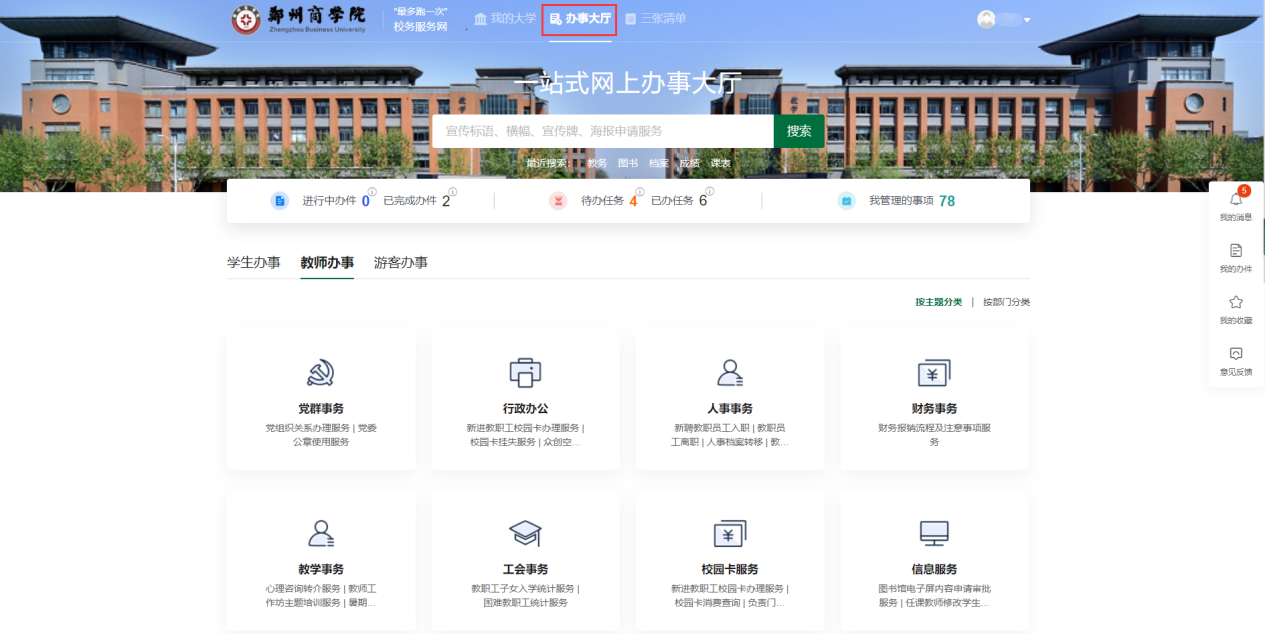The width and height of the screenshot is (1265, 634).
Task: Expand the user avatar dropdown arrow
Action: (1027, 20)
